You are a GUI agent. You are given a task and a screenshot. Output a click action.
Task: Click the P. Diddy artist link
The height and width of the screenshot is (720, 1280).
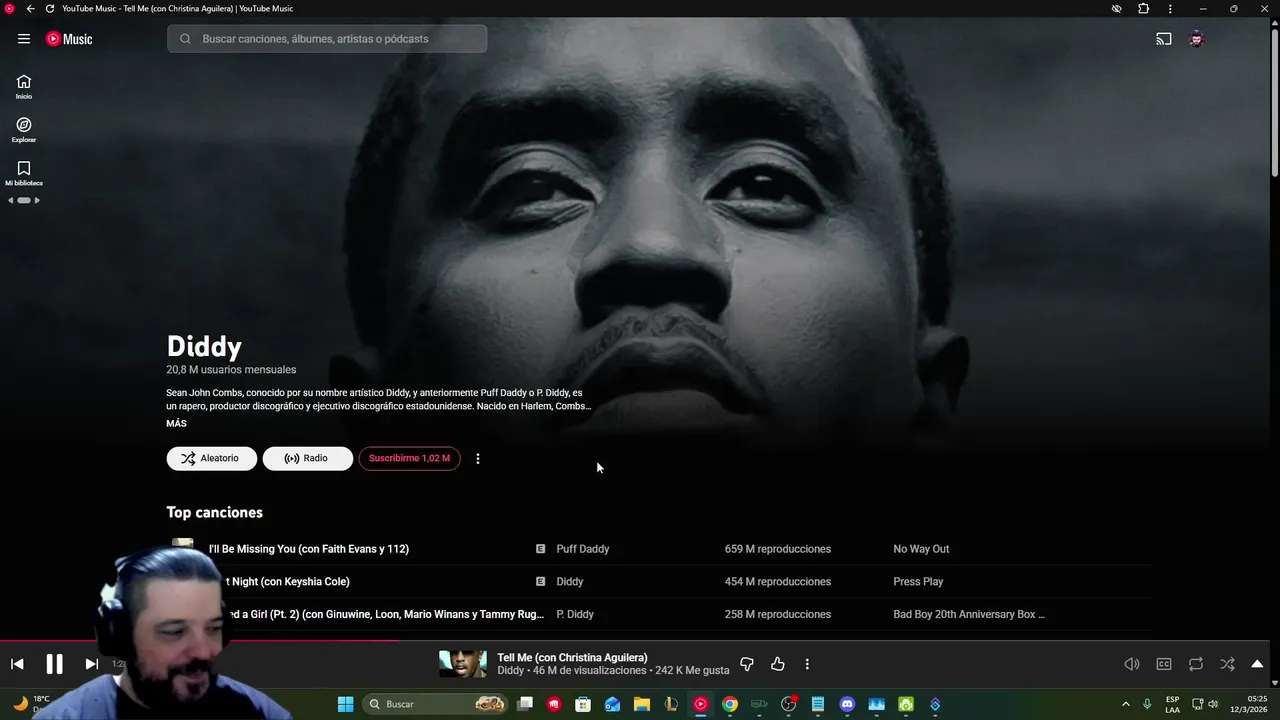575,614
